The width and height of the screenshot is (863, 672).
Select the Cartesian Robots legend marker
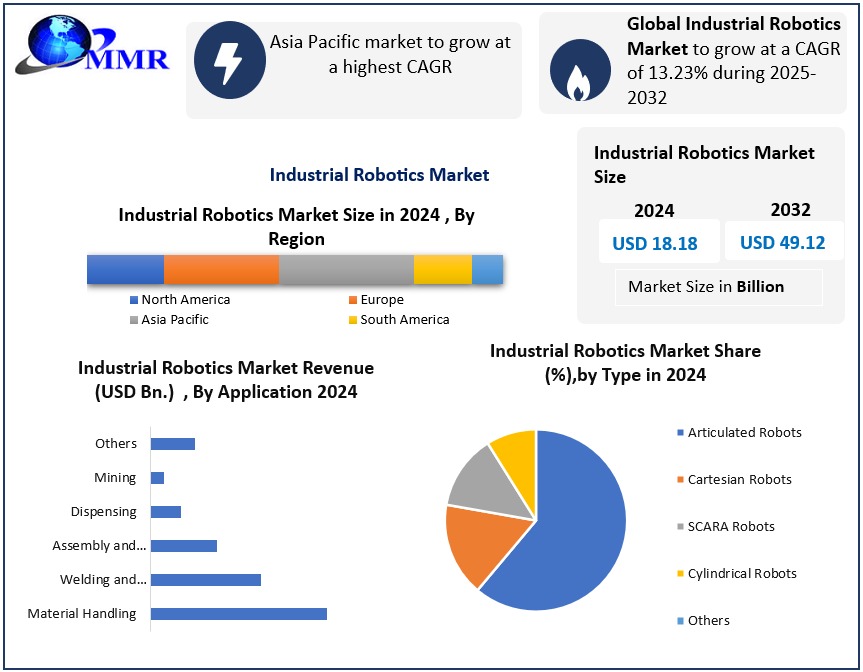click(681, 480)
